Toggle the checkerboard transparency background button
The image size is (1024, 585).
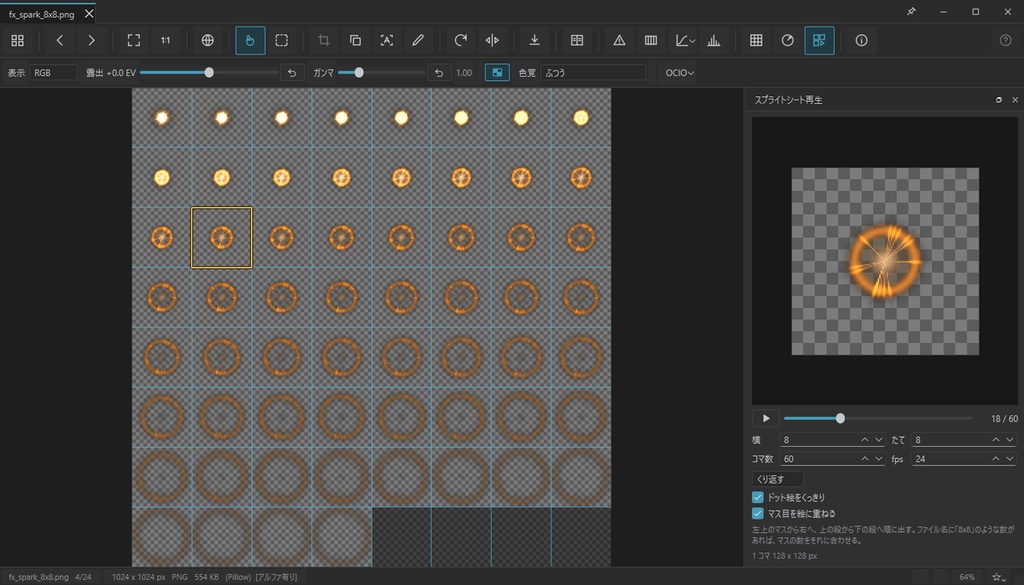pos(497,72)
